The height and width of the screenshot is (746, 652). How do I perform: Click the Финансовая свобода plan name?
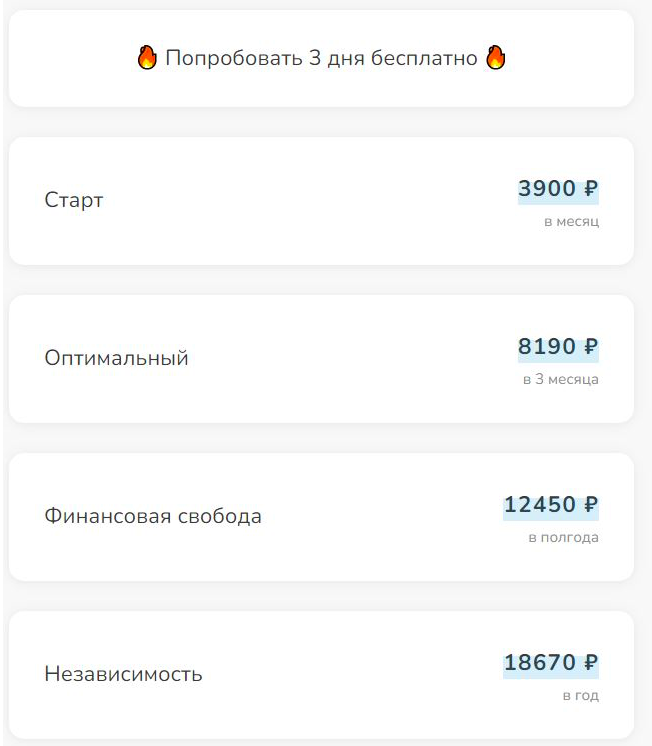click(x=153, y=517)
